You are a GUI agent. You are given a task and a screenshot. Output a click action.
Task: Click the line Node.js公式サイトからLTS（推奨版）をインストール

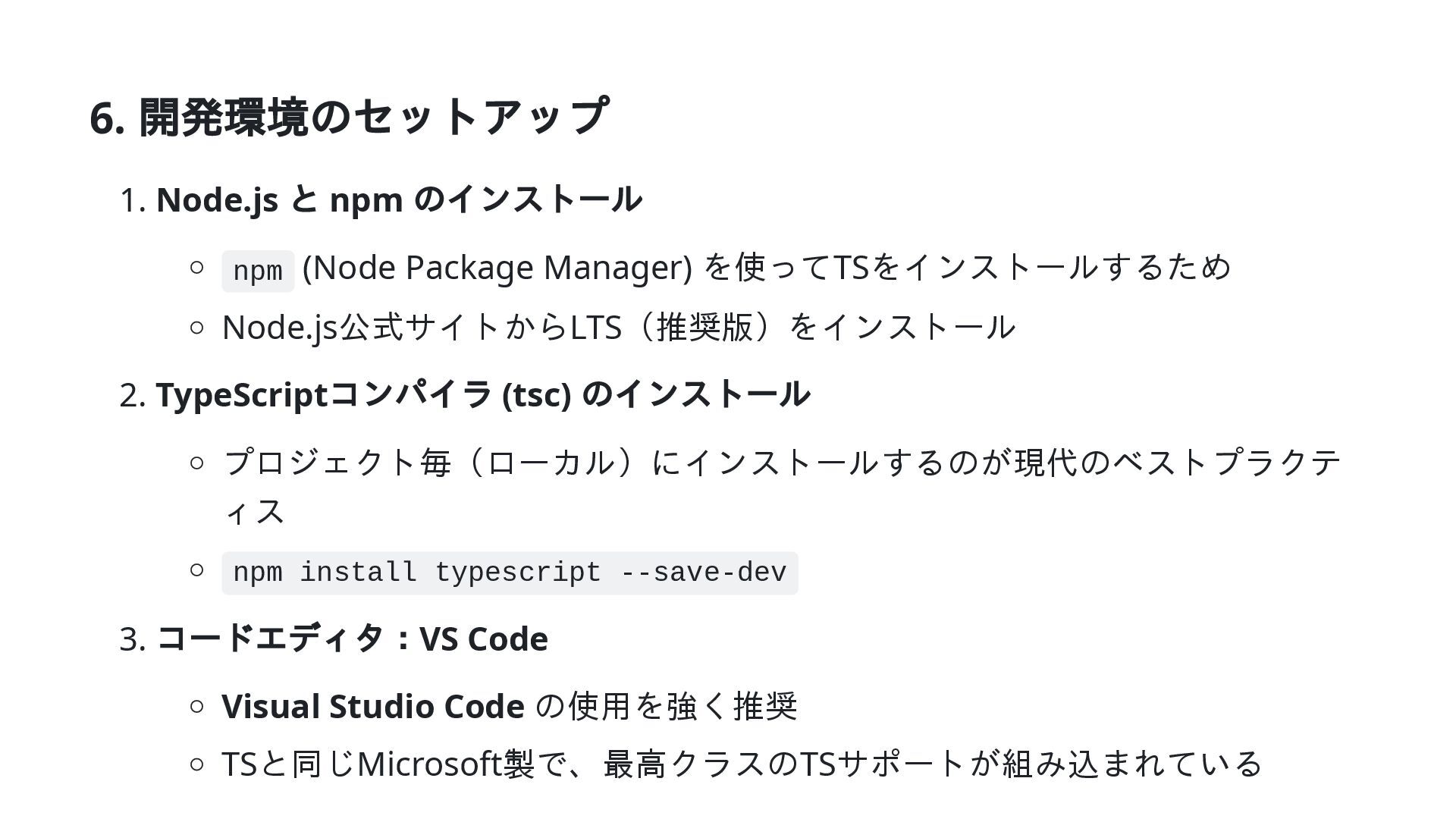click(618, 328)
